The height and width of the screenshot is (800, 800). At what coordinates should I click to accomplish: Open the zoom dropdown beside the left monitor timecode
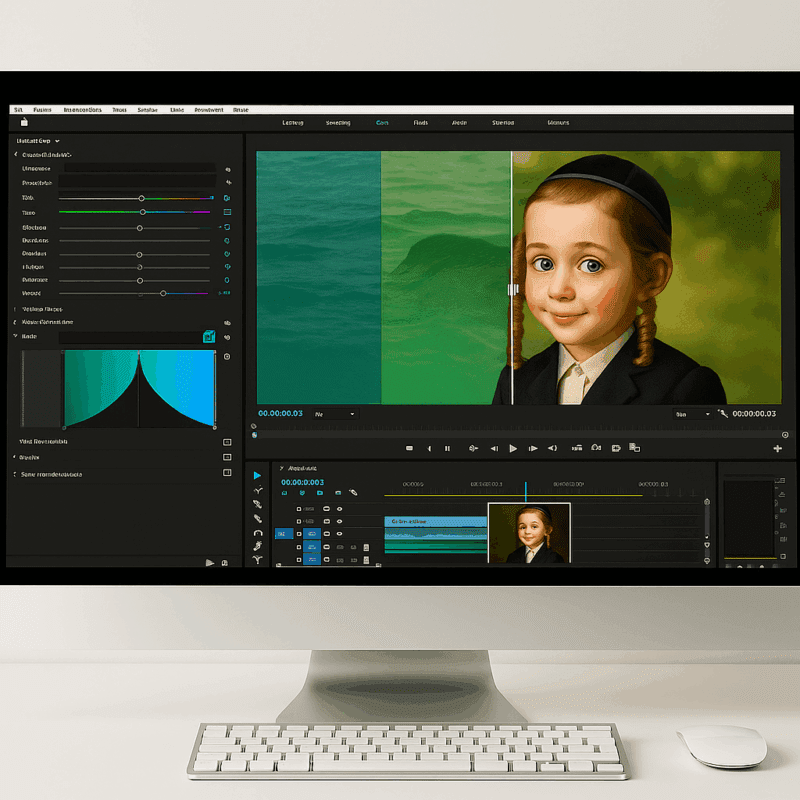point(335,413)
